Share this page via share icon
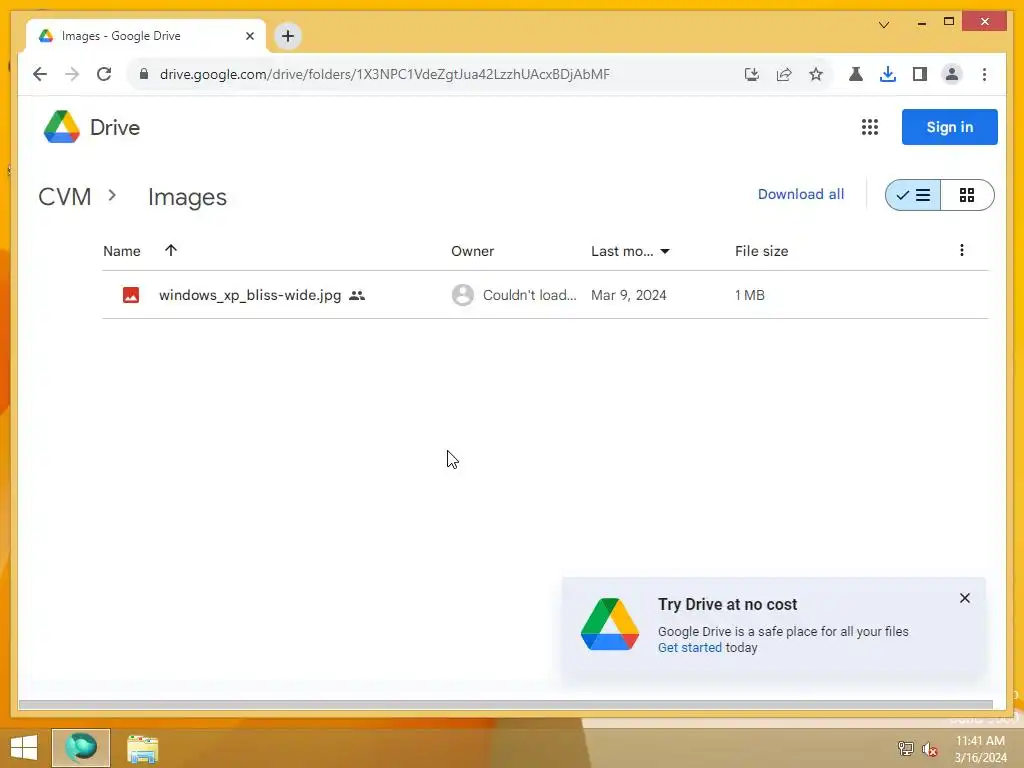Image resolution: width=1024 pixels, height=768 pixels. pos(784,74)
